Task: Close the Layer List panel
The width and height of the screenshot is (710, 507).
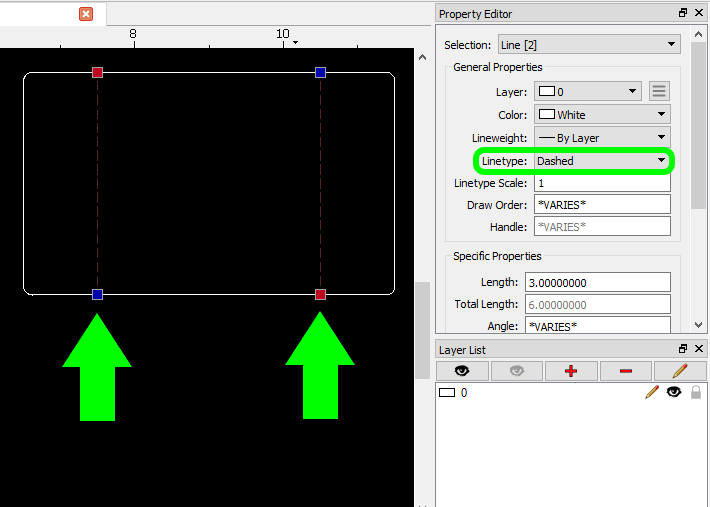Action: (698, 350)
